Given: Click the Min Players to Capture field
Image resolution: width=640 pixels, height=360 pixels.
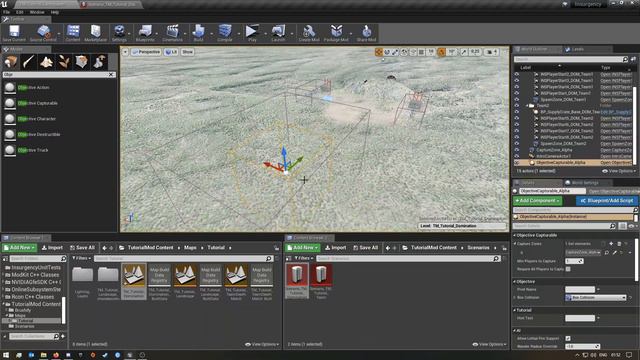Looking at the screenshot, I should pyautogui.click(x=574, y=261).
